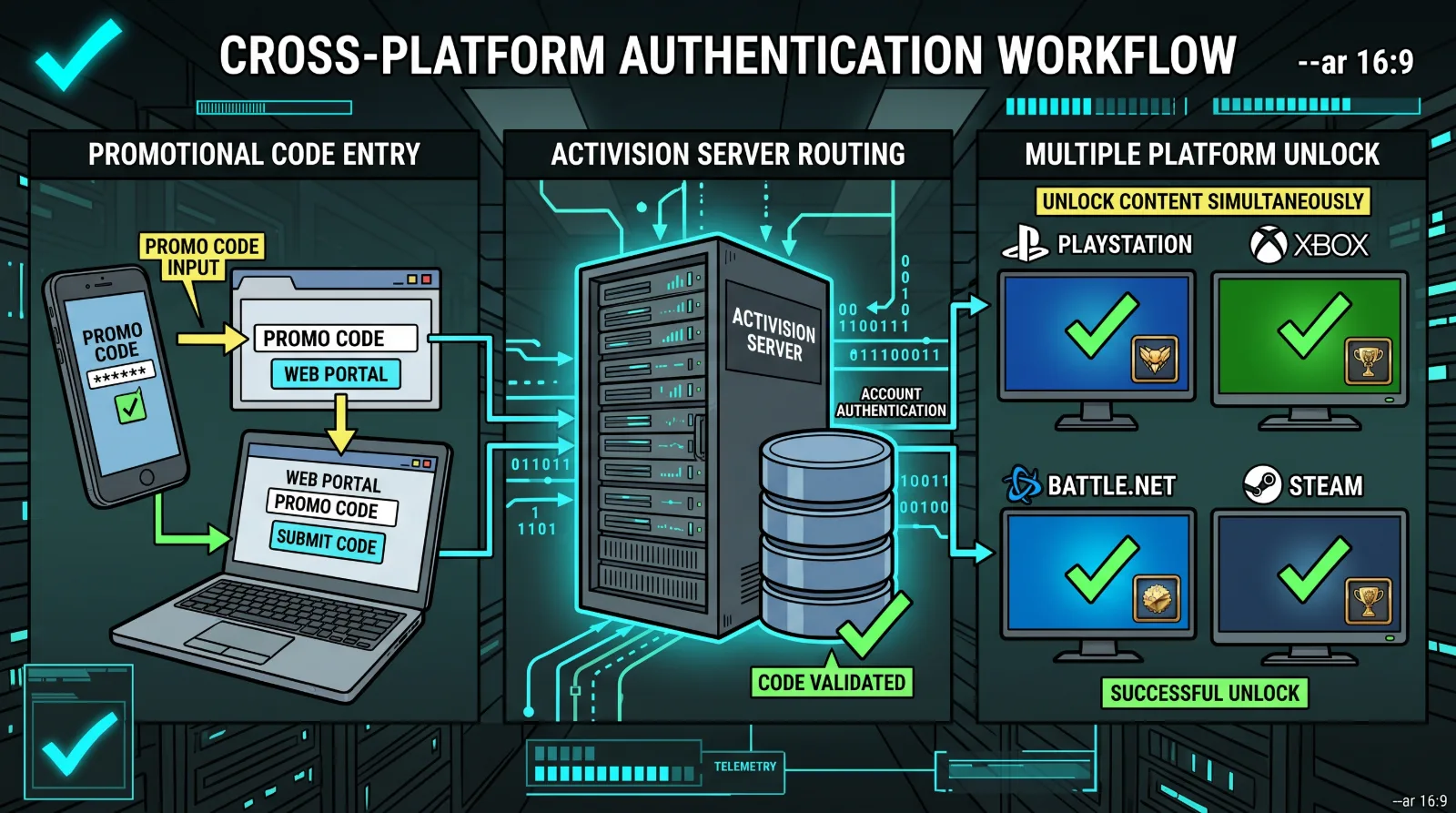Tap the smartphone home button

pos(147,478)
